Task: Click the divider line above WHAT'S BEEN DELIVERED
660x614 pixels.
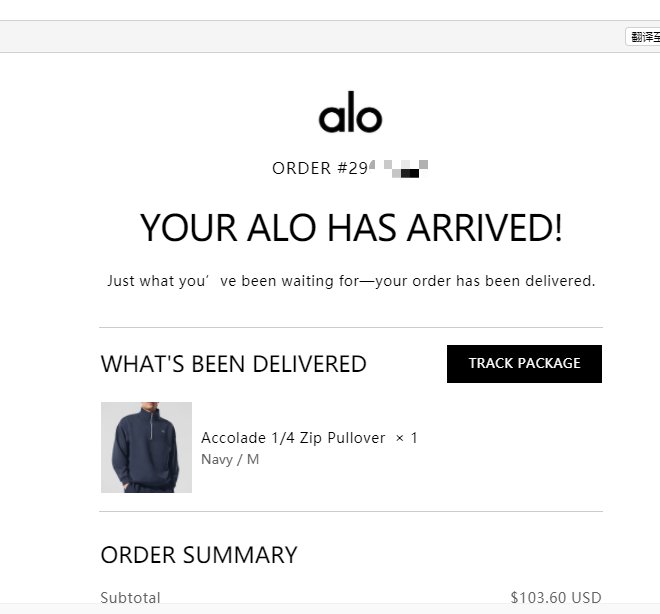Action: pyautogui.click(x=351, y=327)
